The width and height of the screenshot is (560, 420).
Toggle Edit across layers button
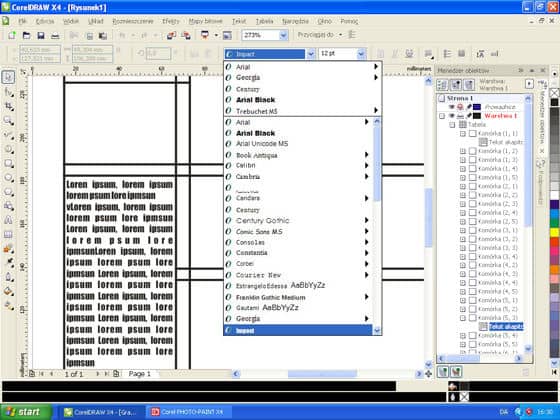(456, 85)
